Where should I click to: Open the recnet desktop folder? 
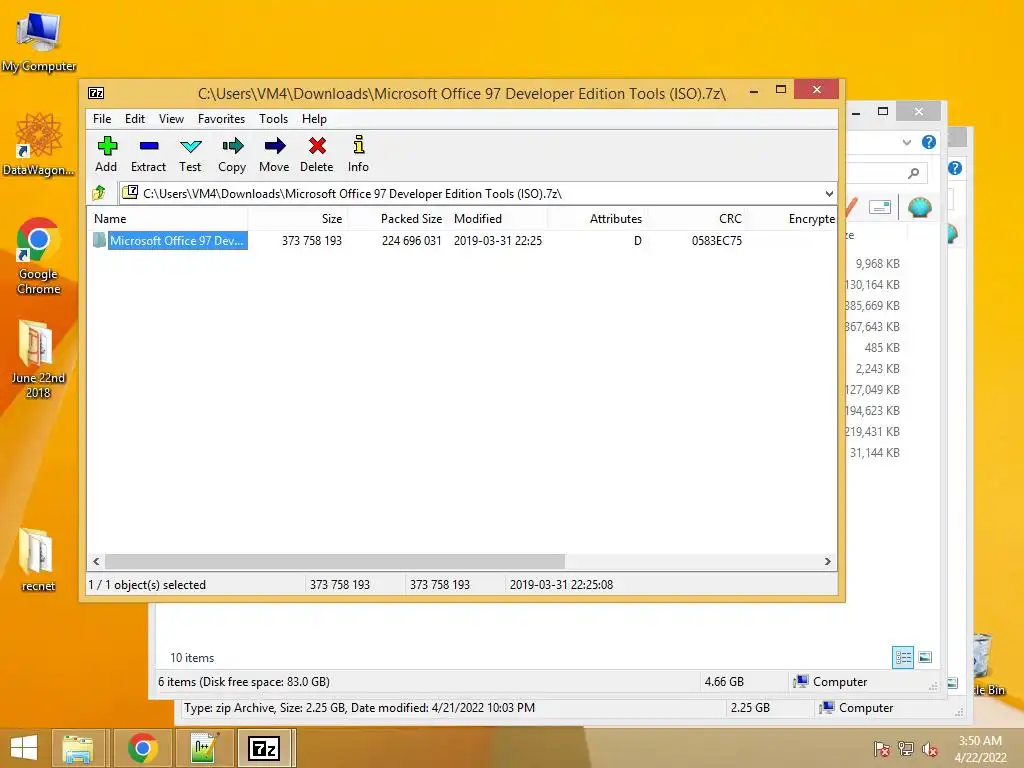click(x=38, y=560)
